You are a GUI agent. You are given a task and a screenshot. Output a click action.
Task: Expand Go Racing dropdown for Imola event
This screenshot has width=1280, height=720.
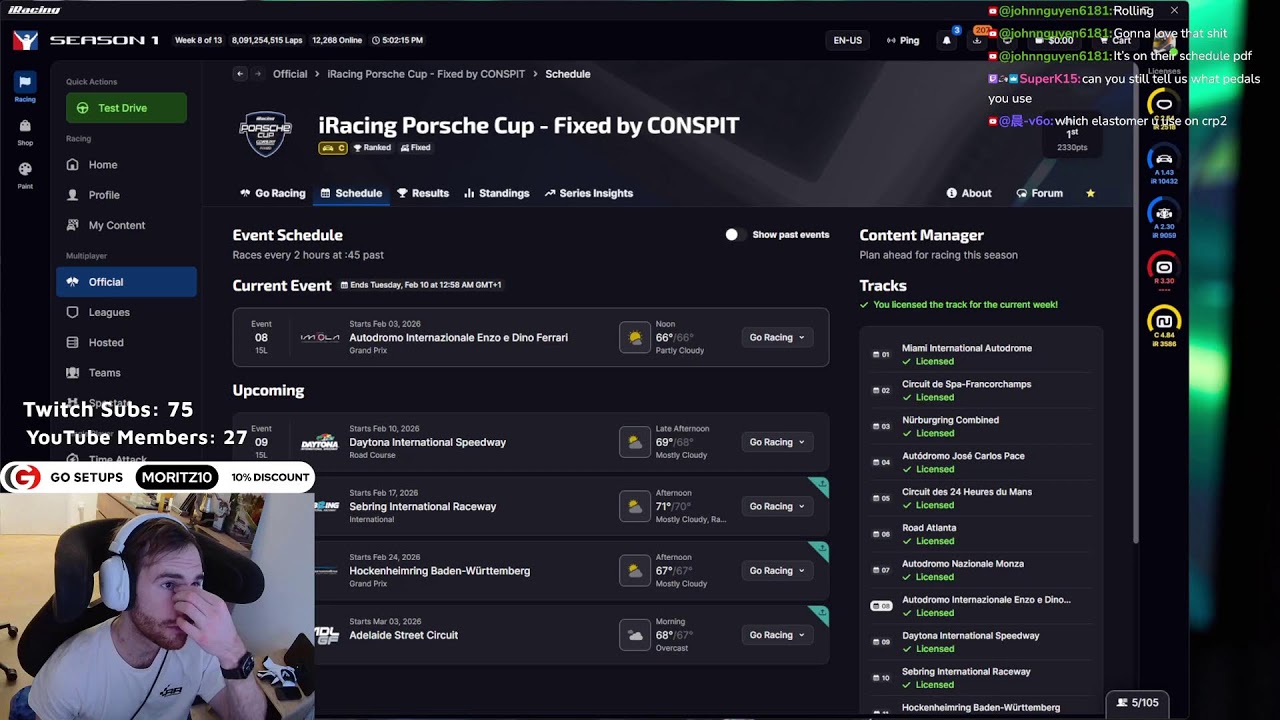click(x=777, y=338)
